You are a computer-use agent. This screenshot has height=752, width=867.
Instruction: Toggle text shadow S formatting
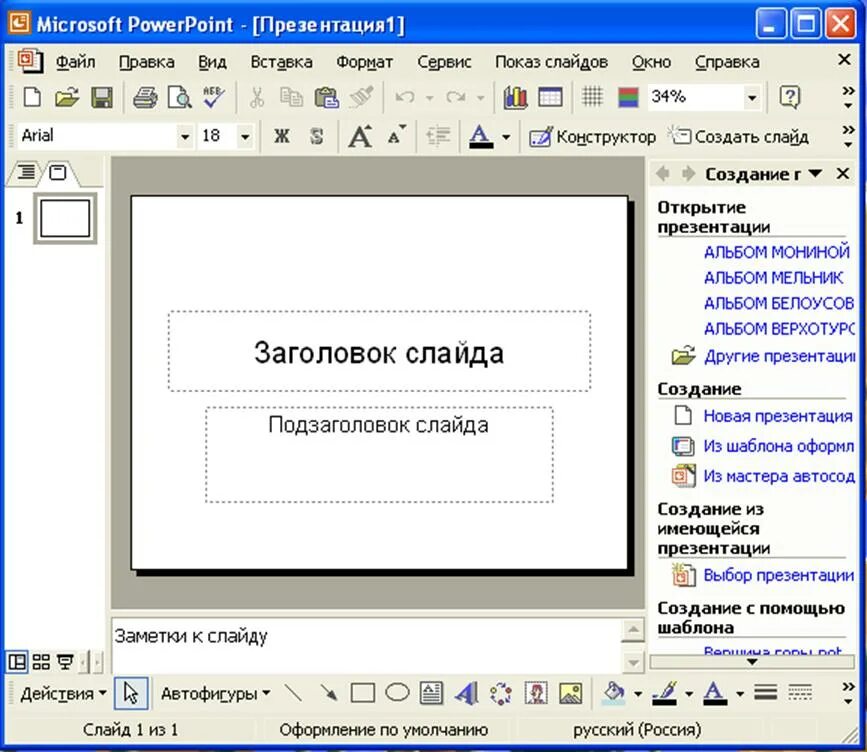click(x=317, y=136)
